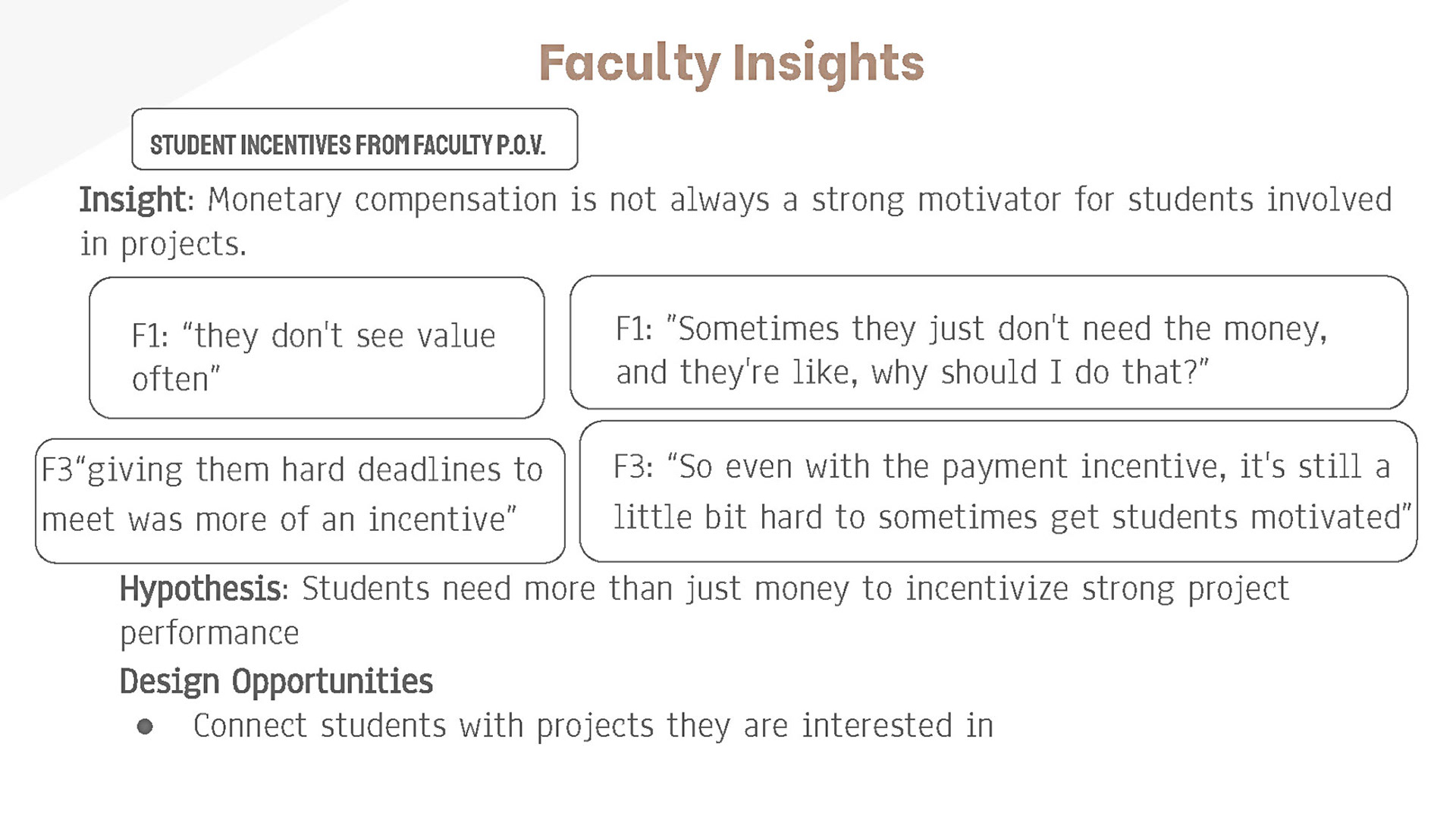This screenshot has width=1456, height=819.
Task: Click the Design Opportunities heading
Action: click(x=276, y=681)
